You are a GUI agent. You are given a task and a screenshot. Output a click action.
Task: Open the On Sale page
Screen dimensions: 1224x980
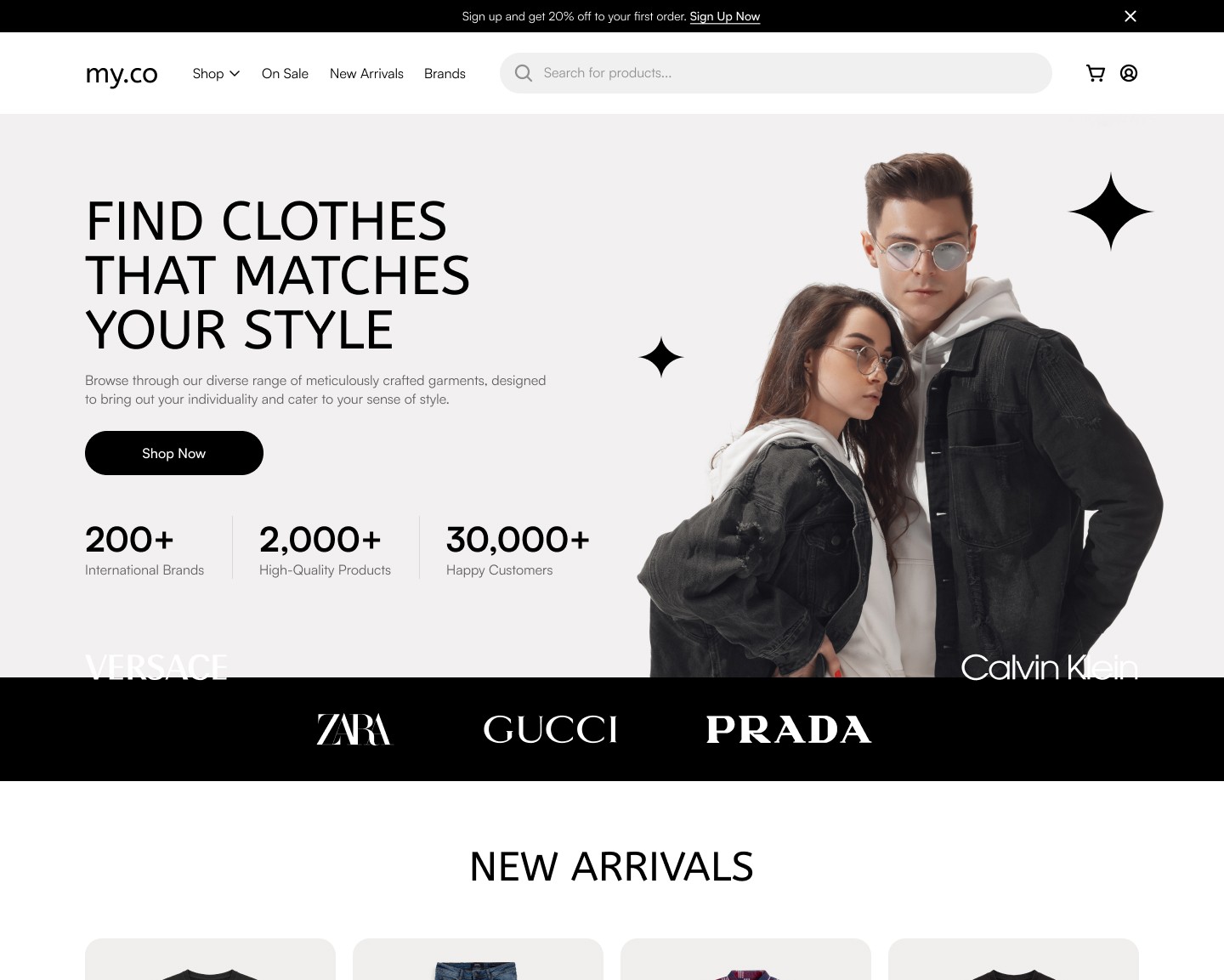pyautogui.click(x=285, y=73)
